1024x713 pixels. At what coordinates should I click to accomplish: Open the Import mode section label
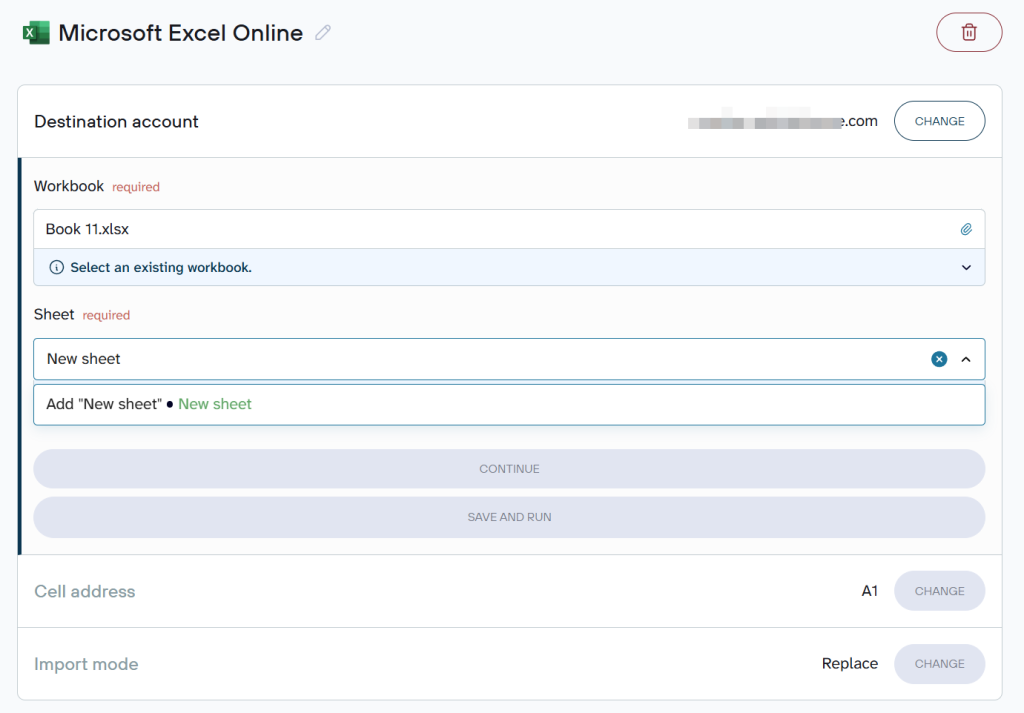point(86,664)
